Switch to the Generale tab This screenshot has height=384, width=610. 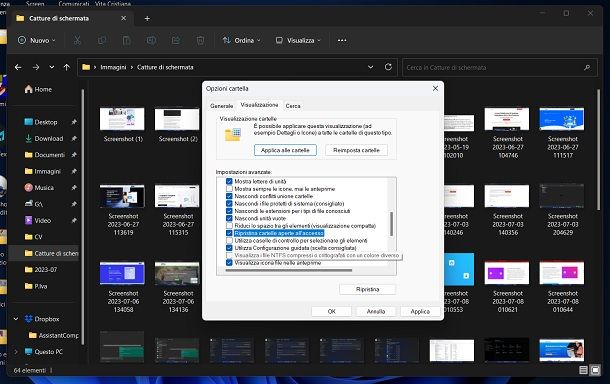221,106
